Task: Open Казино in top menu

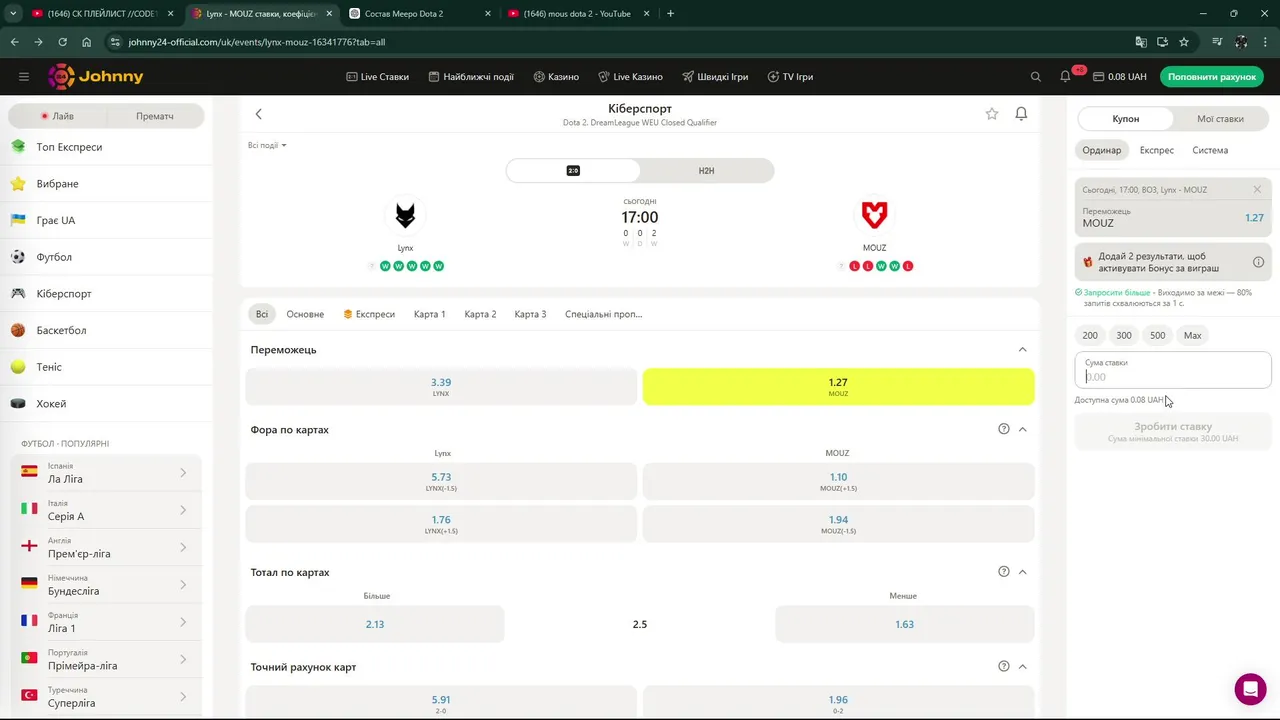Action: click(556, 77)
